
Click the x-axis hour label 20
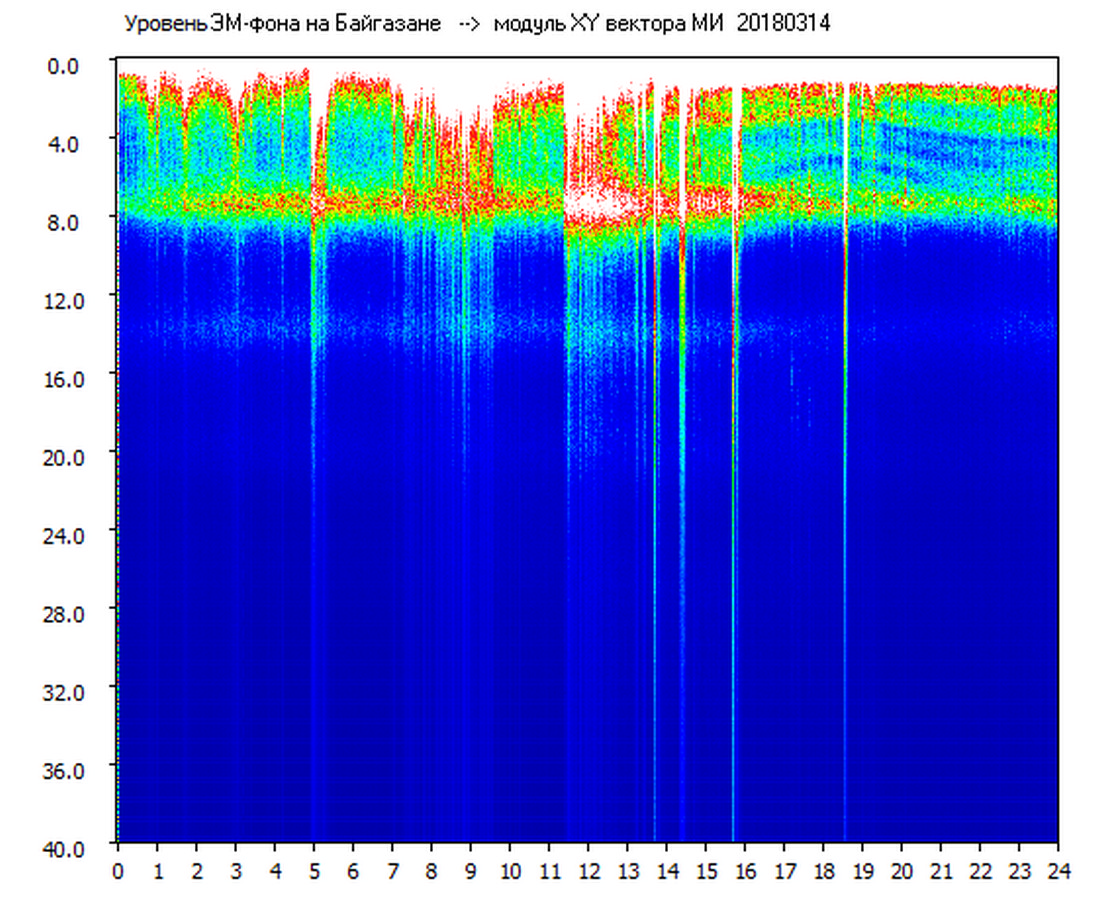(x=902, y=871)
